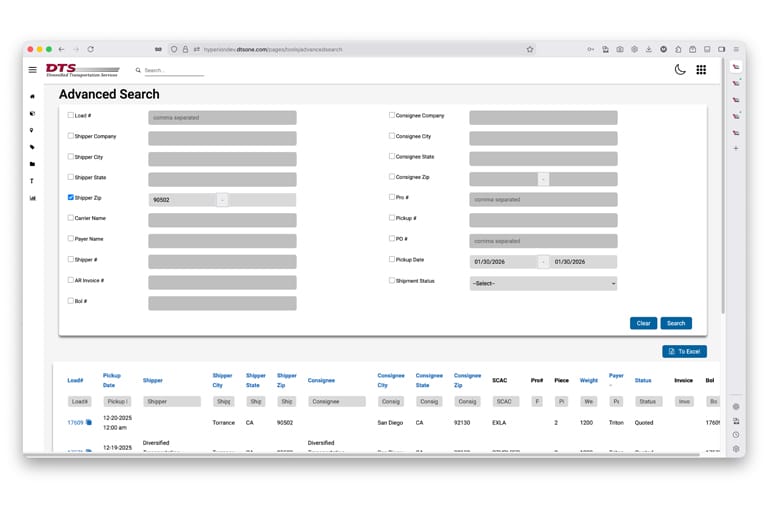The image size is (770, 513).
Task: Sort results by Pickup Date column header
Action: tap(111, 380)
